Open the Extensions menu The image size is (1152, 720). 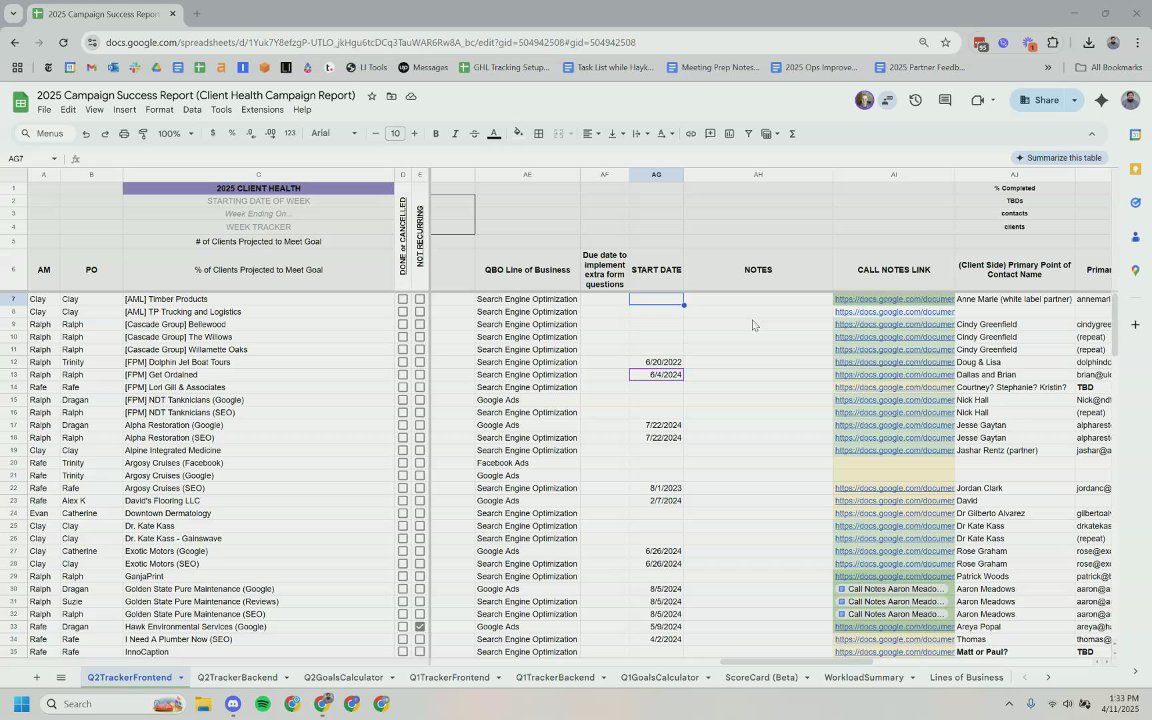pos(262,110)
